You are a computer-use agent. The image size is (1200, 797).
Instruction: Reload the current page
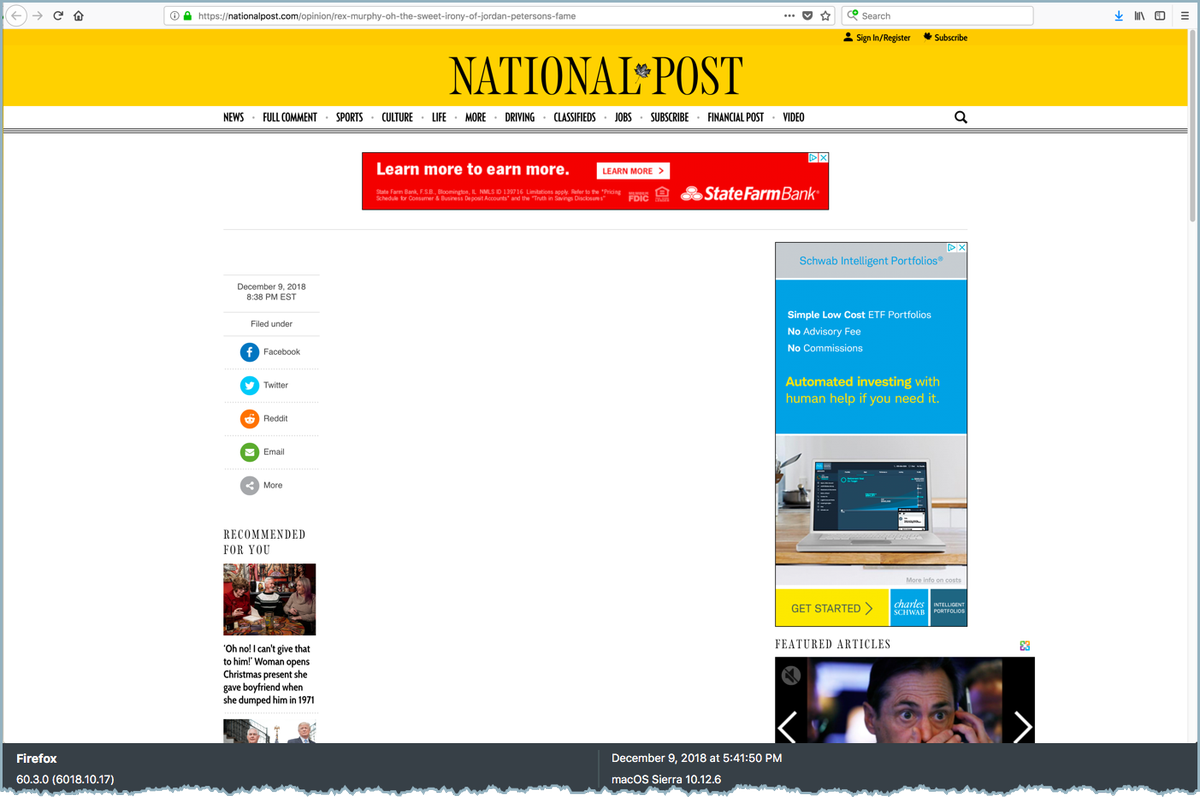[58, 16]
